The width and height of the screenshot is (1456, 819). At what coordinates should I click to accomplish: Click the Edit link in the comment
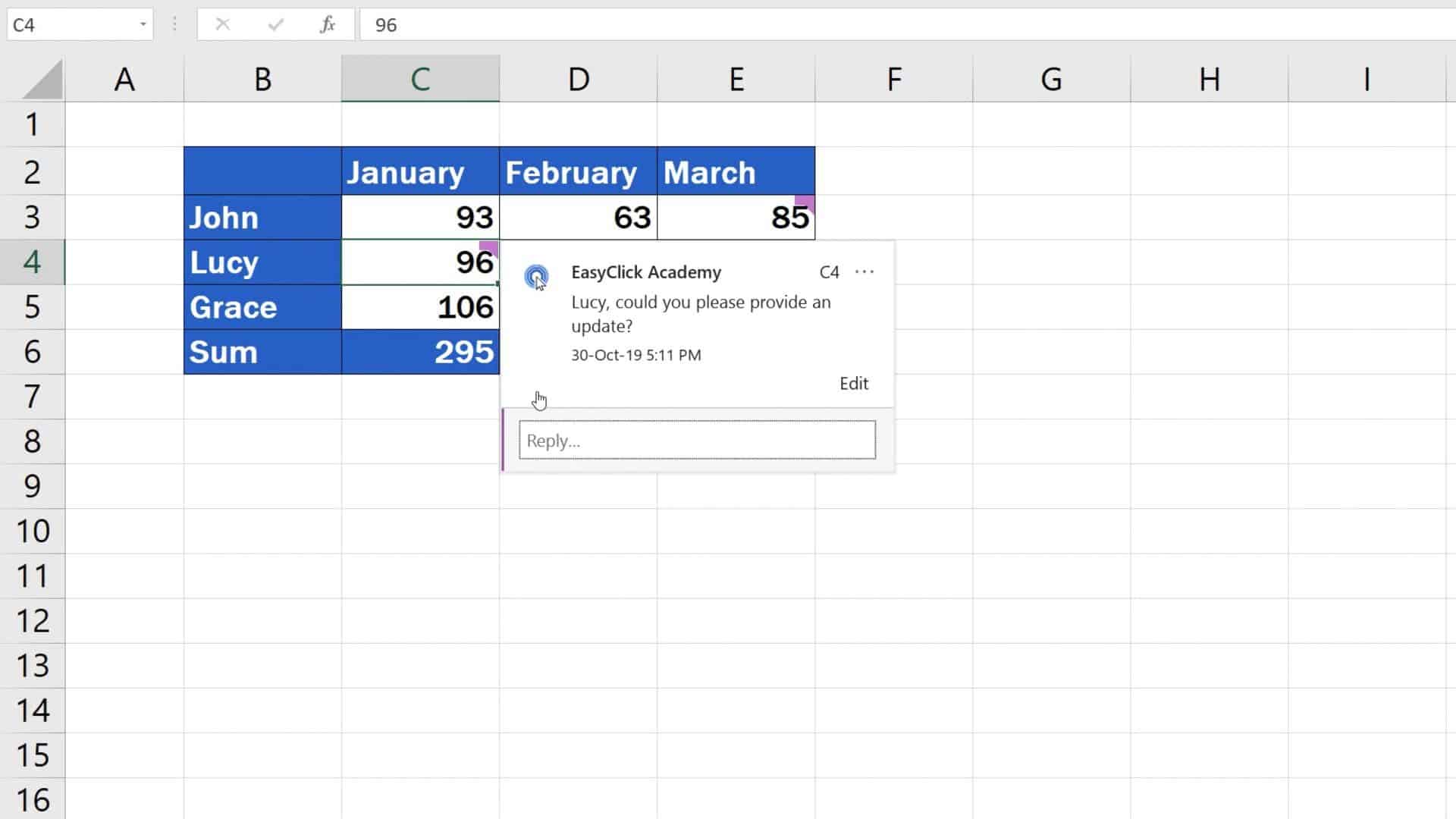[854, 383]
